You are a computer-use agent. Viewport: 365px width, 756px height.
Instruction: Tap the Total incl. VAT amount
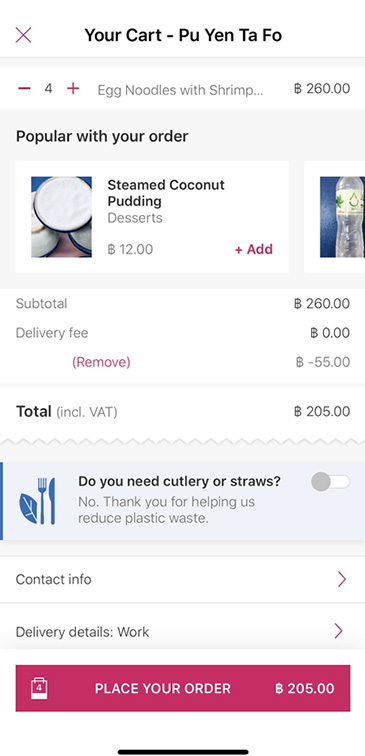tap(322, 411)
